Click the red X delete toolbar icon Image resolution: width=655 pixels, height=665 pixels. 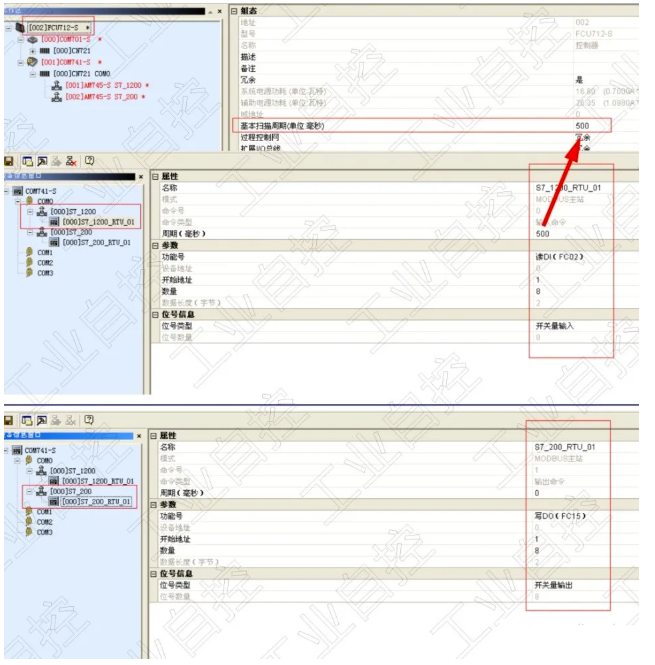click(x=71, y=161)
